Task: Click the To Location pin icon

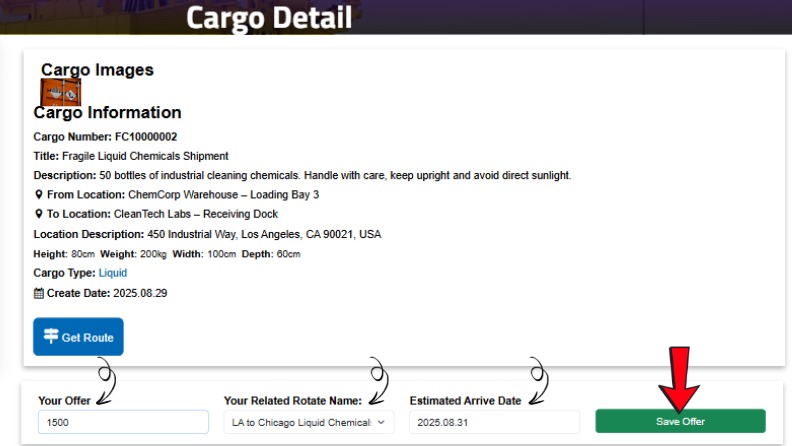Action: point(38,214)
